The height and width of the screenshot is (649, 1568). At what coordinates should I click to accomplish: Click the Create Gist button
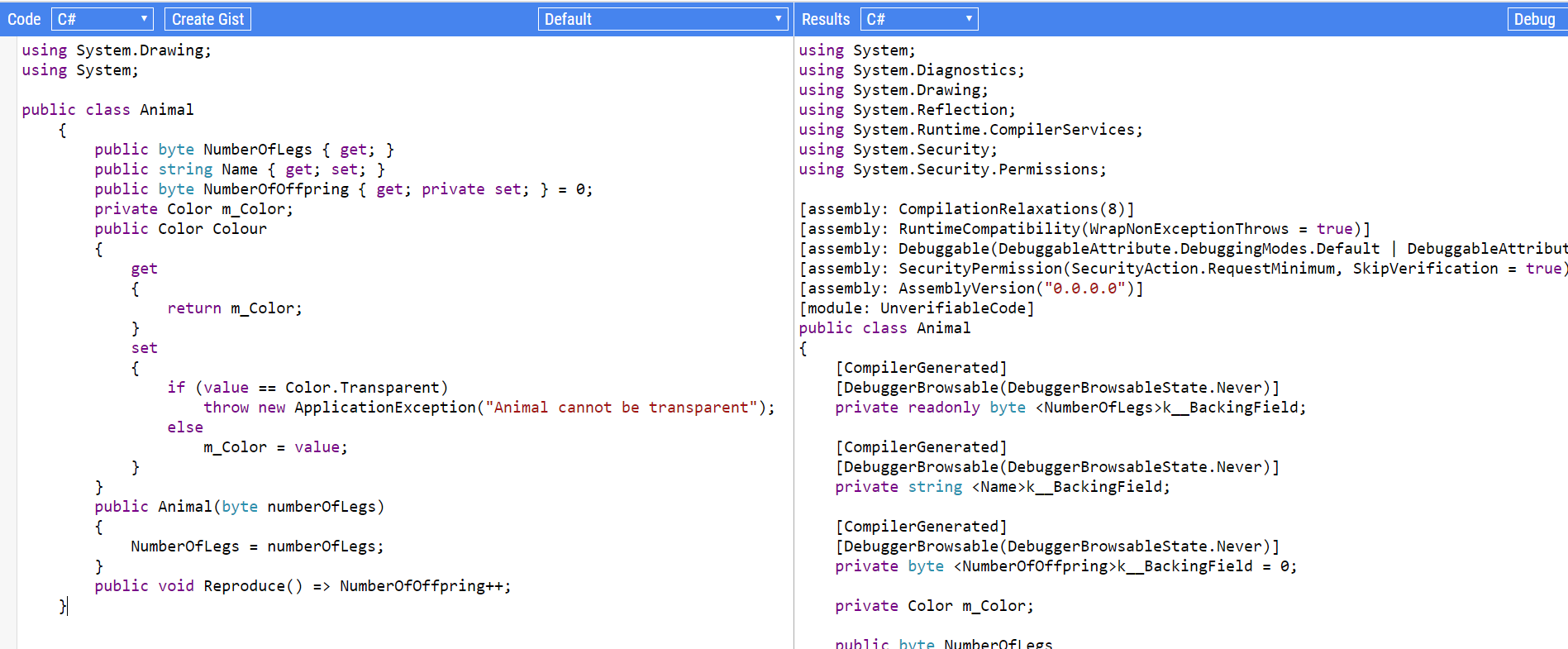pos(207,19)
